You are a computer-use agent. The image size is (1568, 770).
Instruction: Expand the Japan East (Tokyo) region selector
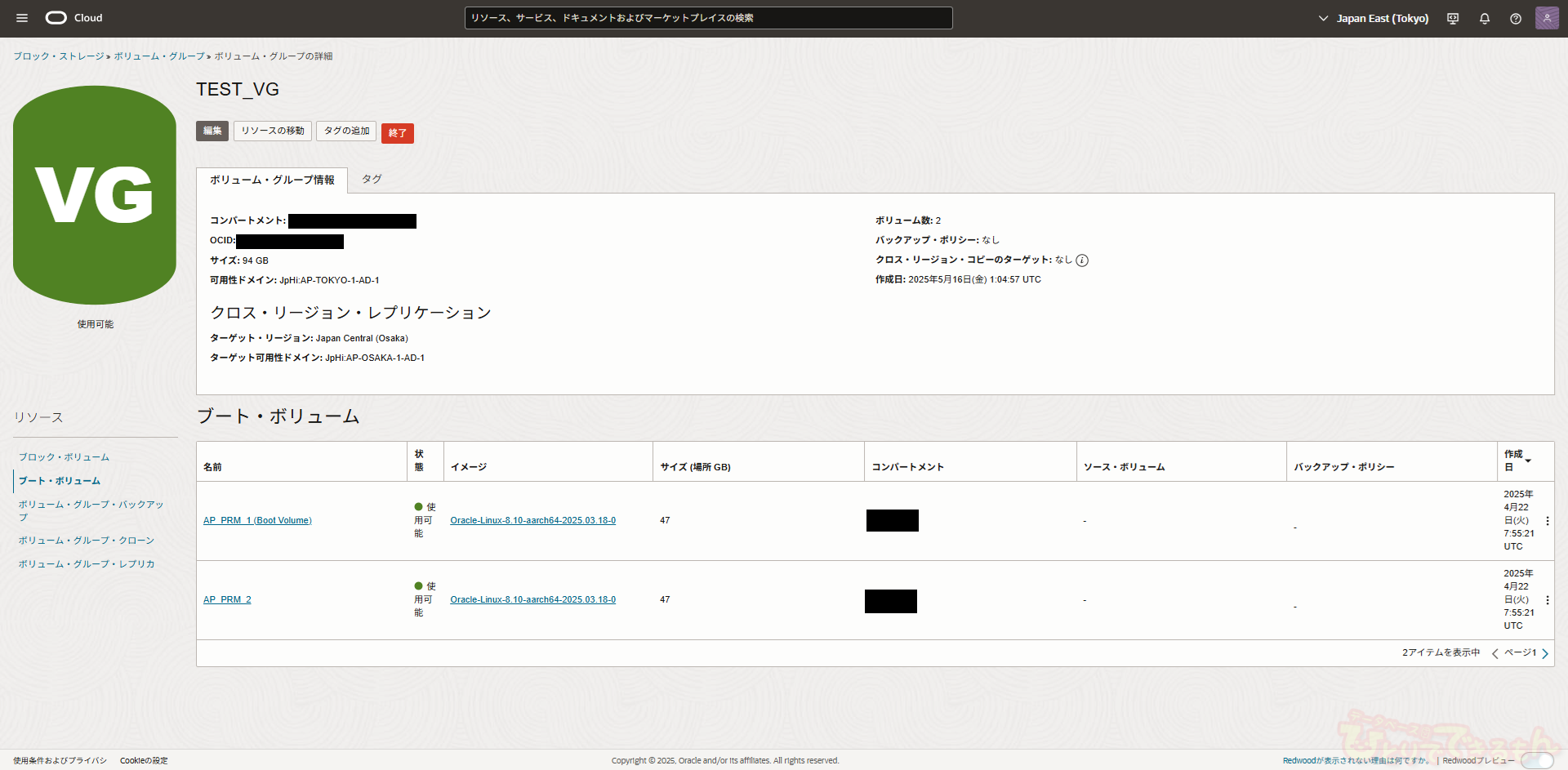coord(1374,18)
